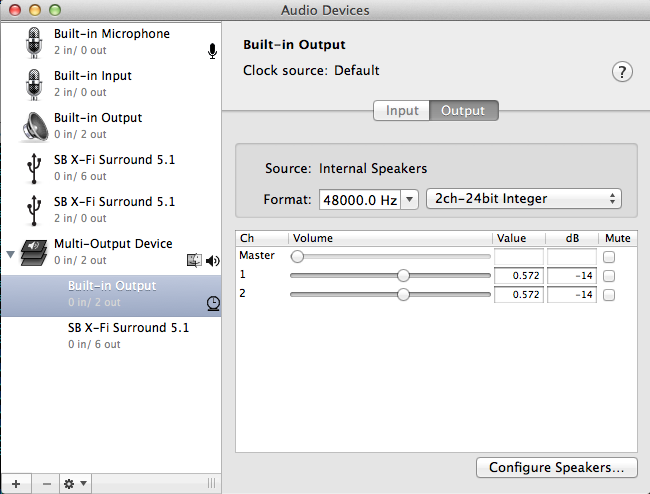650x494 pixels.
Task: Open the gear action menu
Action: 74,483
